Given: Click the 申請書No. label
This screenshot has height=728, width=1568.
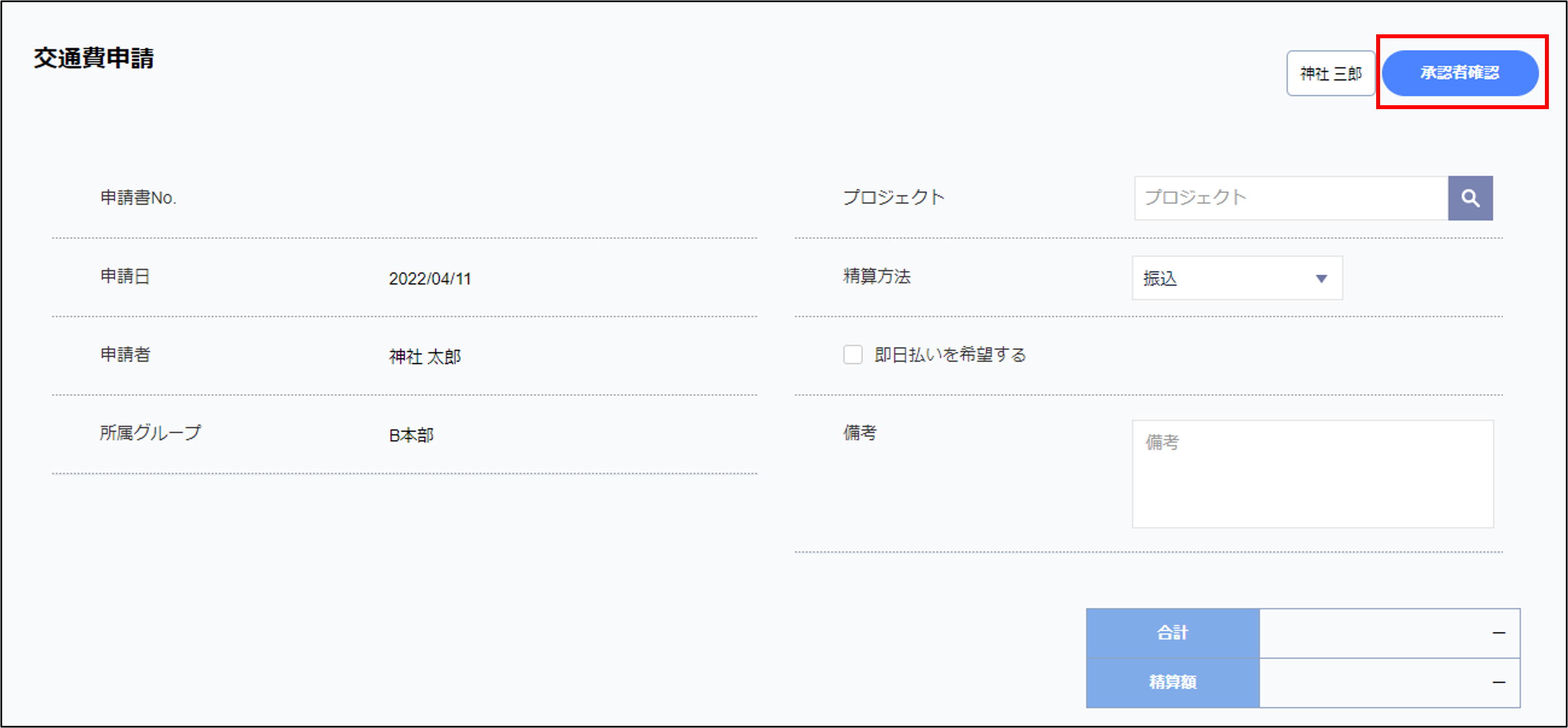Looking at the screenshot, I should 138,198.
